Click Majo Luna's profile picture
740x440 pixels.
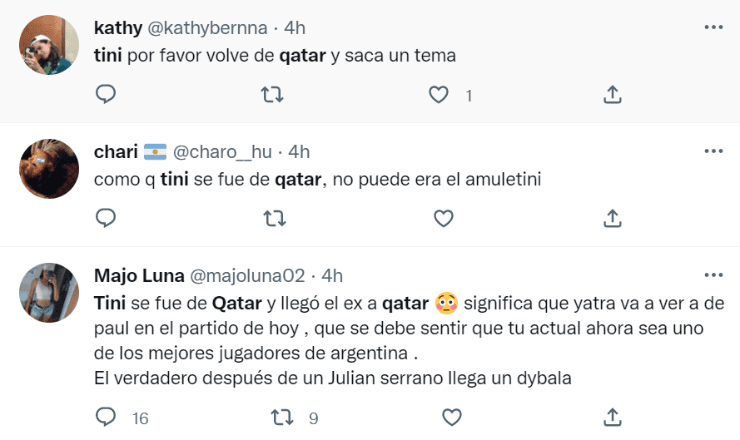[x=49, y=294]
